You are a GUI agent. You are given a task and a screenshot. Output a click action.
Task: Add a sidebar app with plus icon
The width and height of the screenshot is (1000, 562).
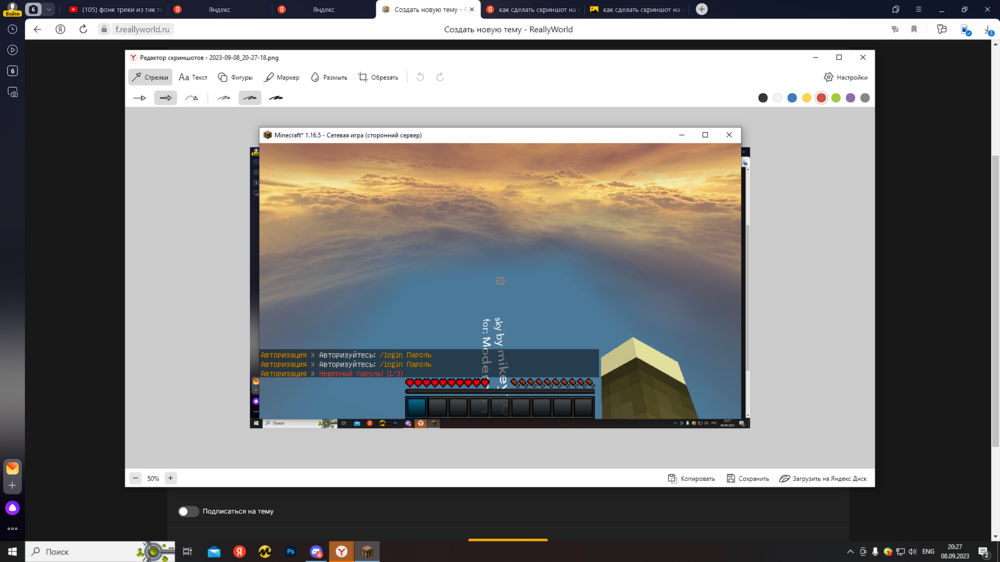12,485
